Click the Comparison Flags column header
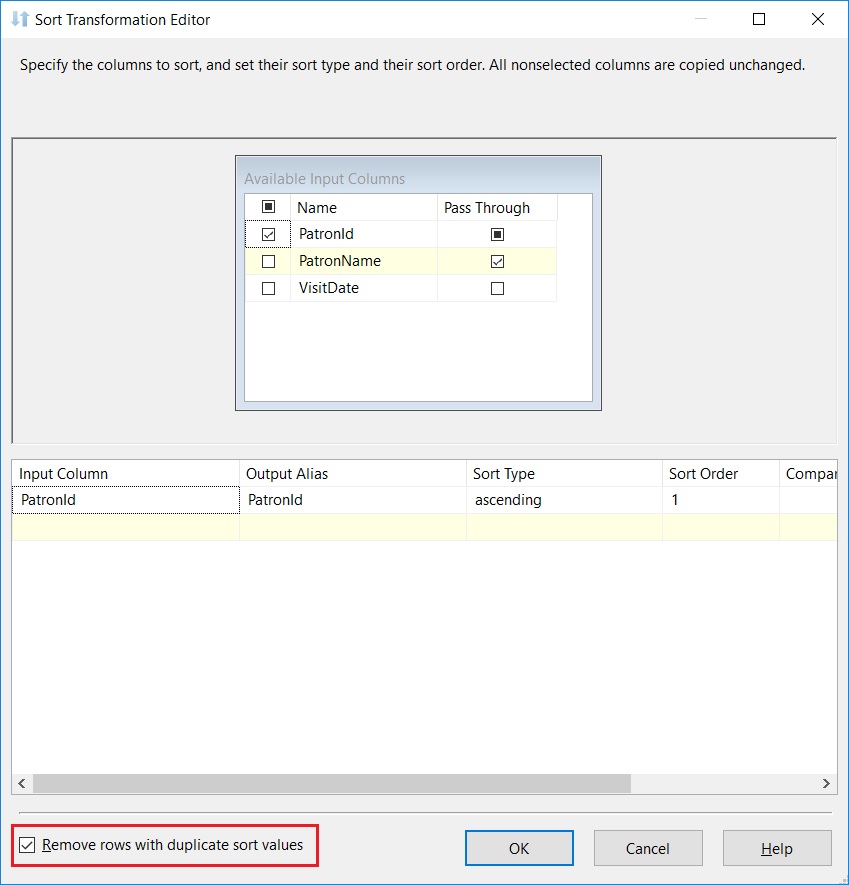The height and width of the screenshot is (885, 849). tap(812, 473)
